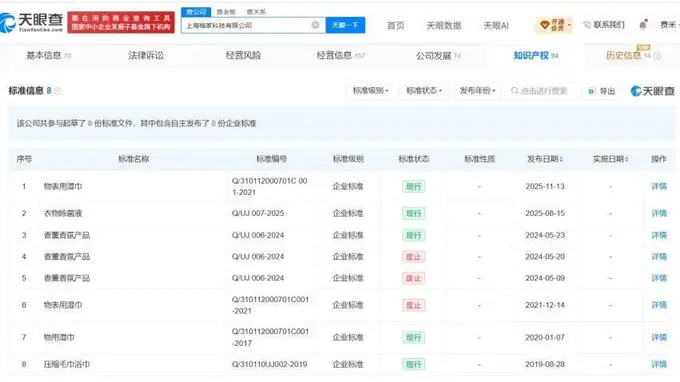Viewport: 680px width, 382px height.
Task: Click the 废止 status badge in row 4
Action: click(413, 257)
